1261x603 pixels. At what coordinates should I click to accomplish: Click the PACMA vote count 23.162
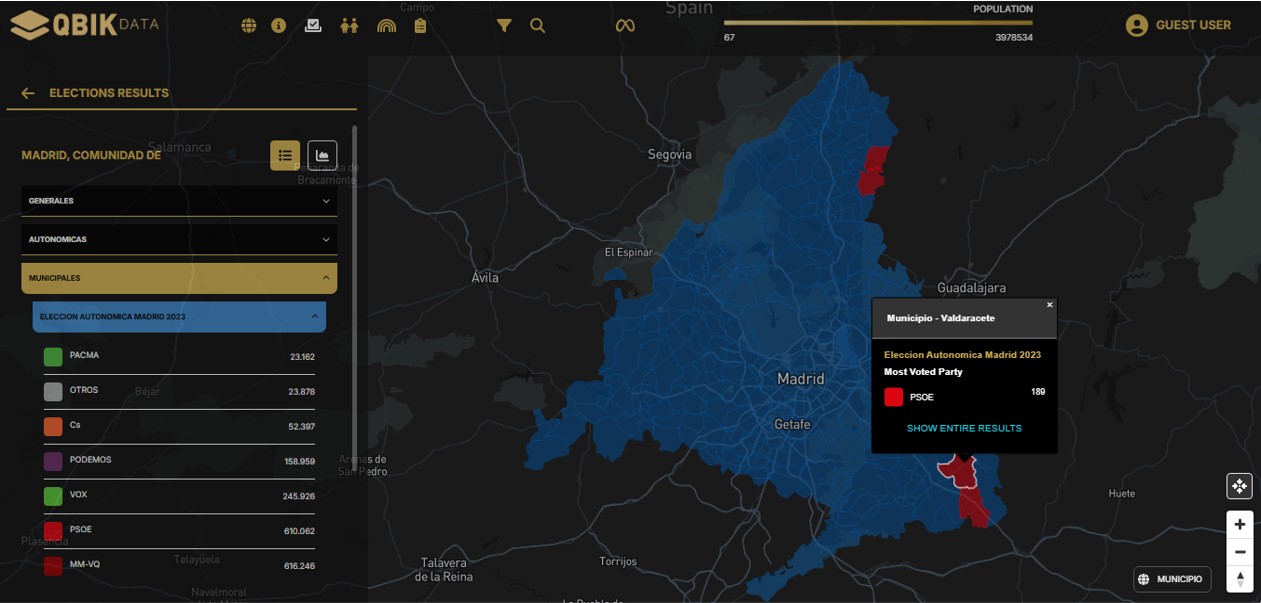pos(302,357)
